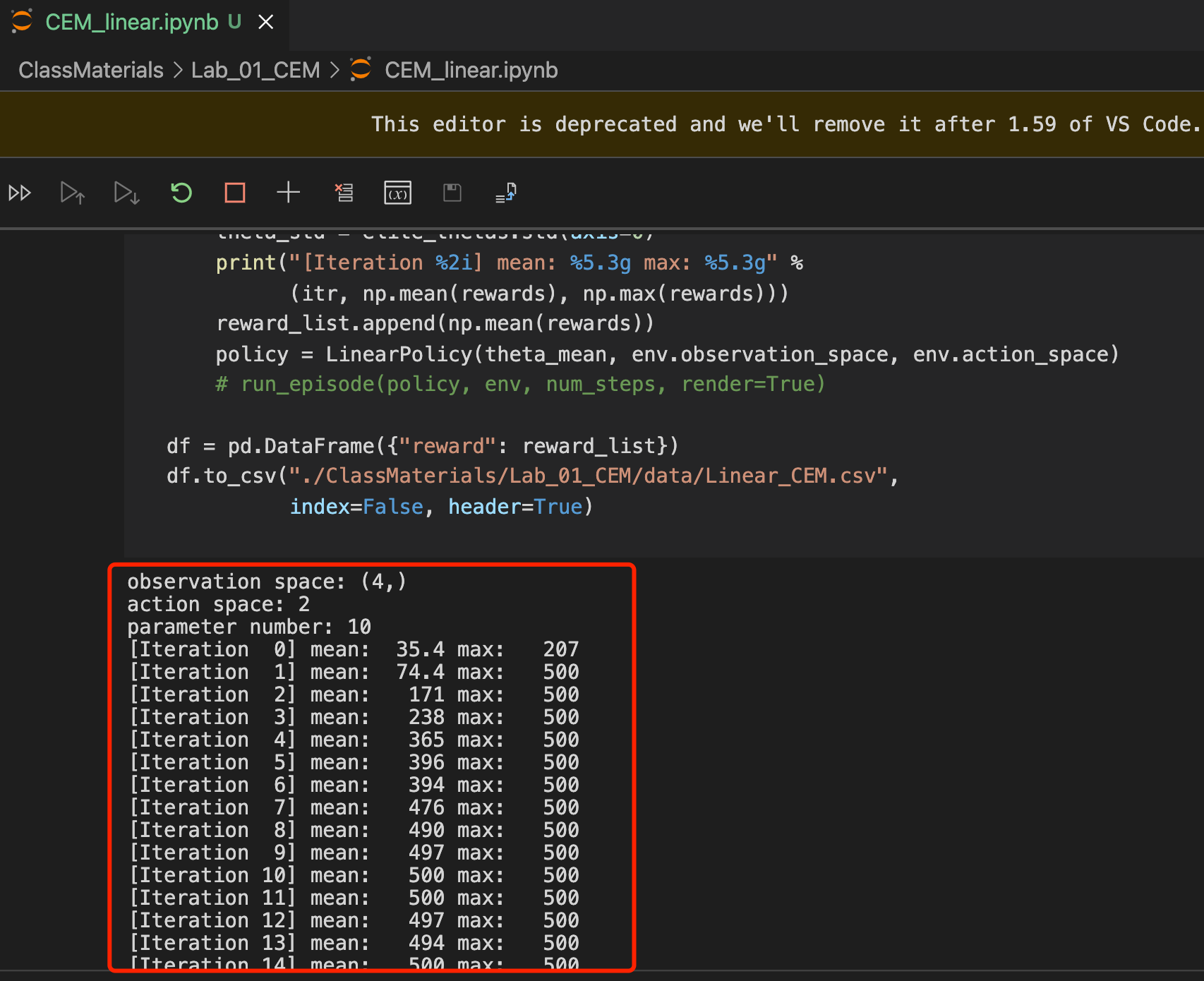Click Iteration 0 output row

[x=354, y=649]
